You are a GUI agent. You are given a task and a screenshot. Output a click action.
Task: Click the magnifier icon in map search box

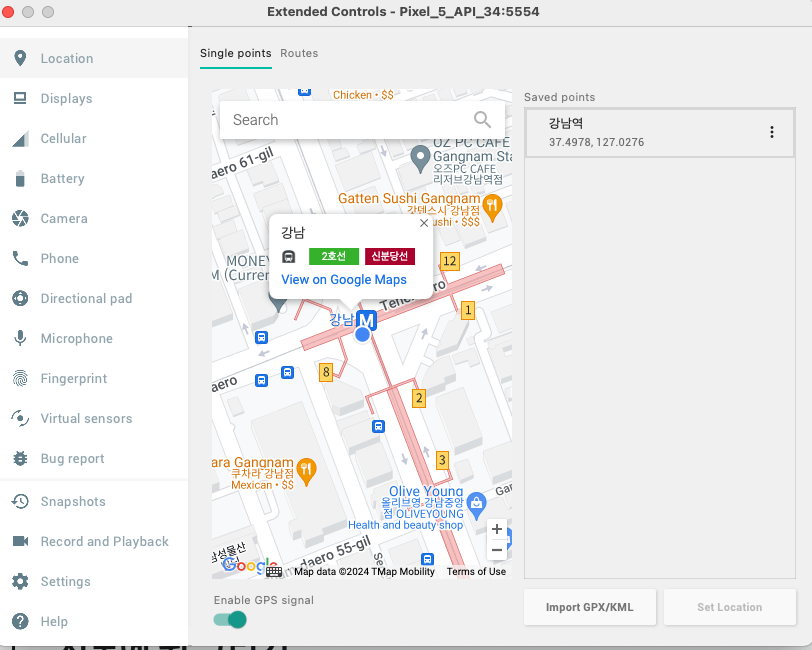pos(482,120)
